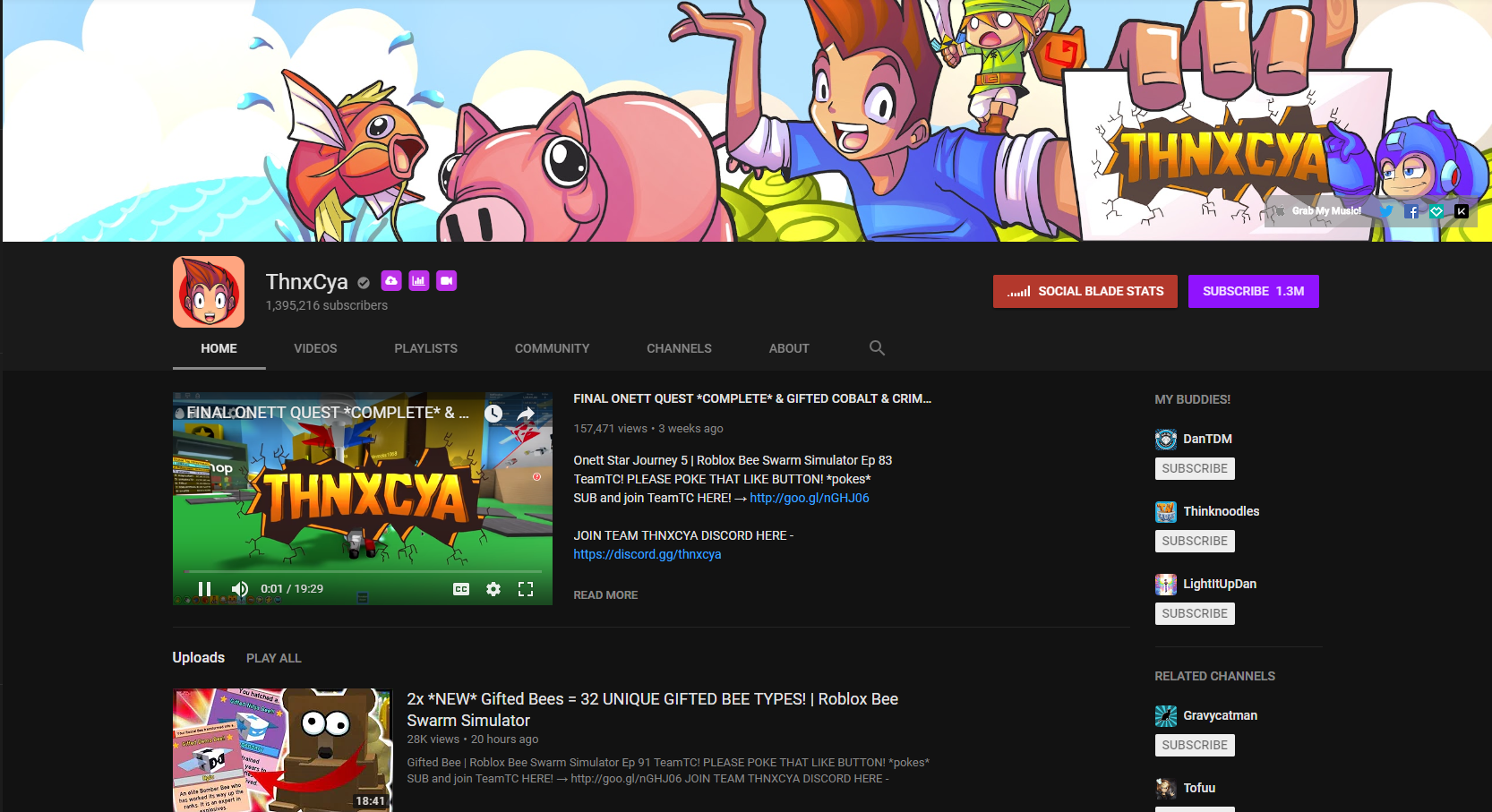
Task: Toggle closed captions on the video player
Action: coord(461,589)
